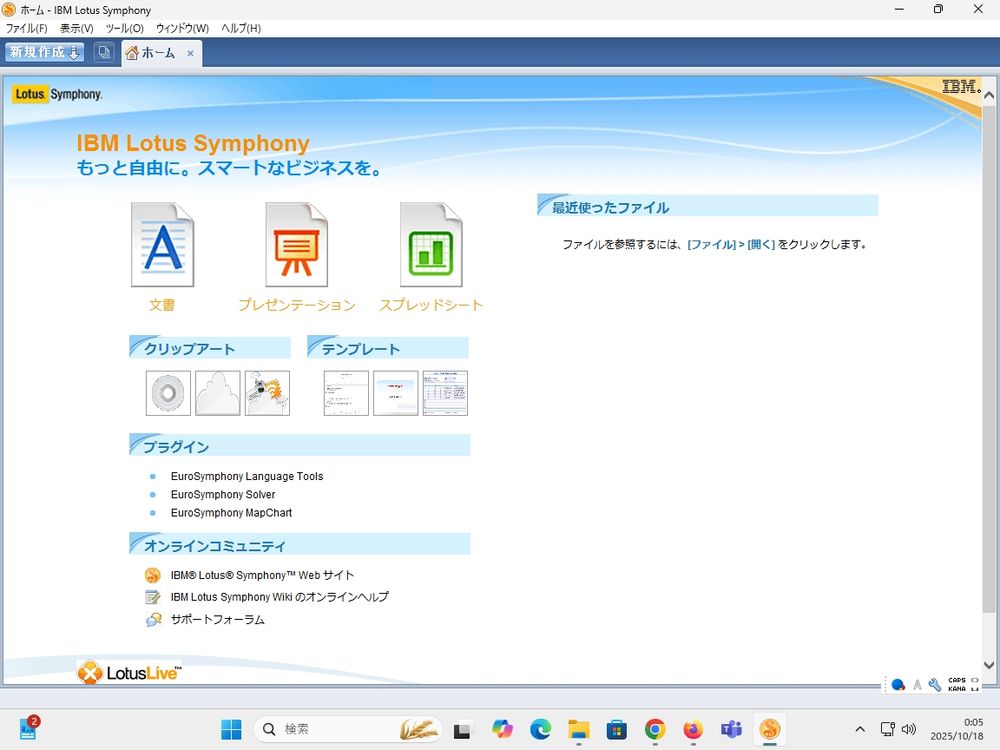The height and width of the screenshot is (750, 1000).
Task: Click the [開く] link in recent files
Action: coord(761,244)
